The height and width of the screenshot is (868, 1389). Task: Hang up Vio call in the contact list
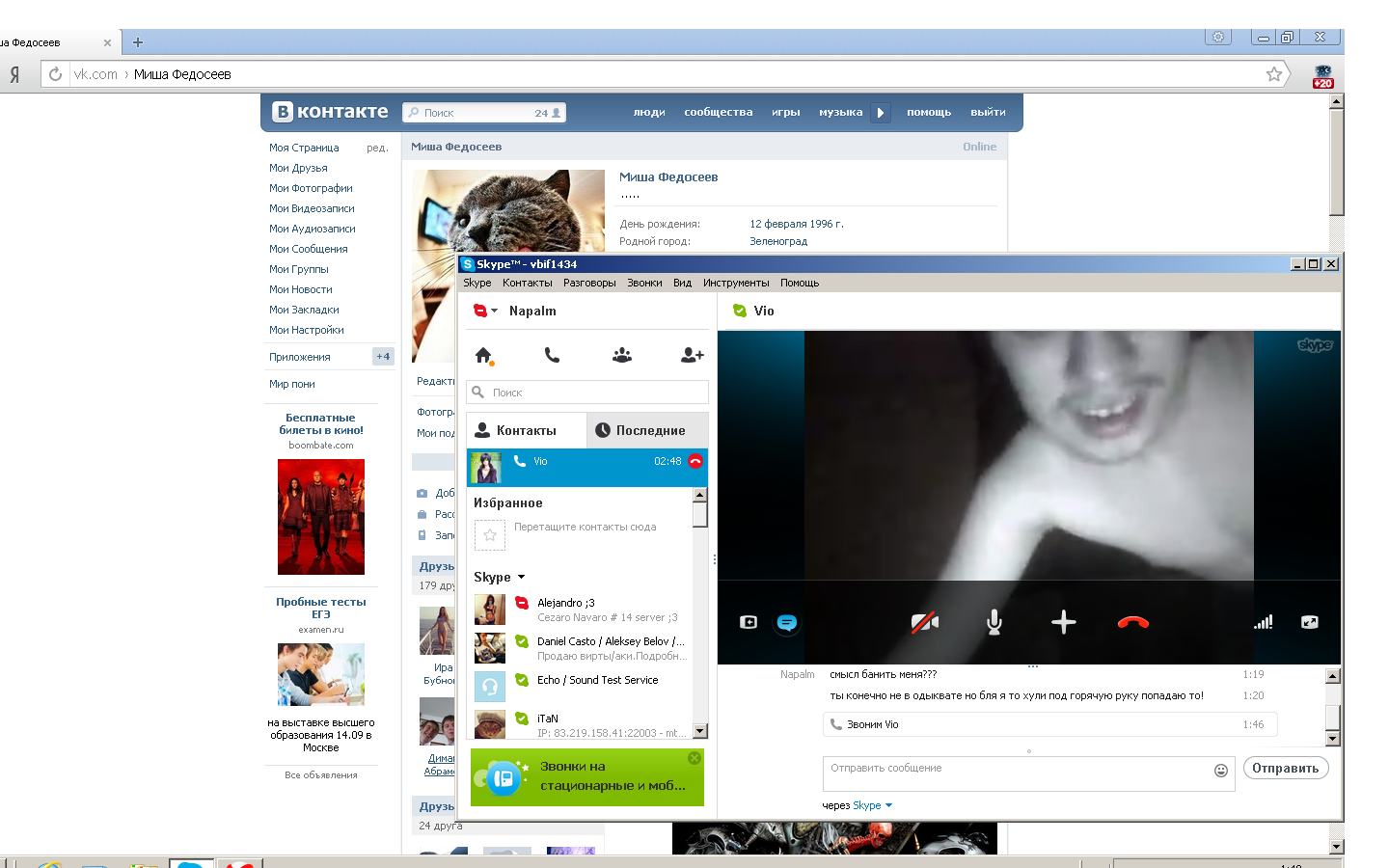pos(695,461)
